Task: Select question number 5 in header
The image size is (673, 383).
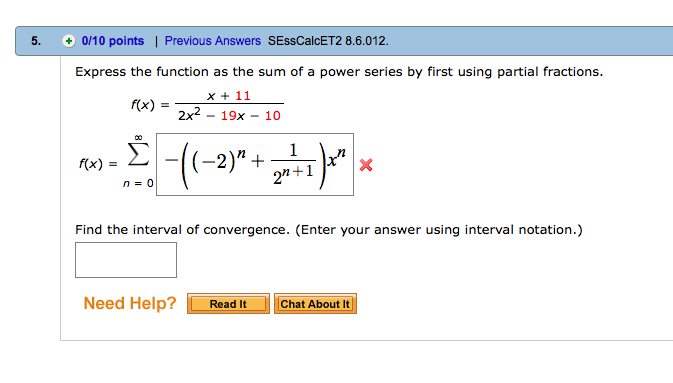Action: point(36,41)
